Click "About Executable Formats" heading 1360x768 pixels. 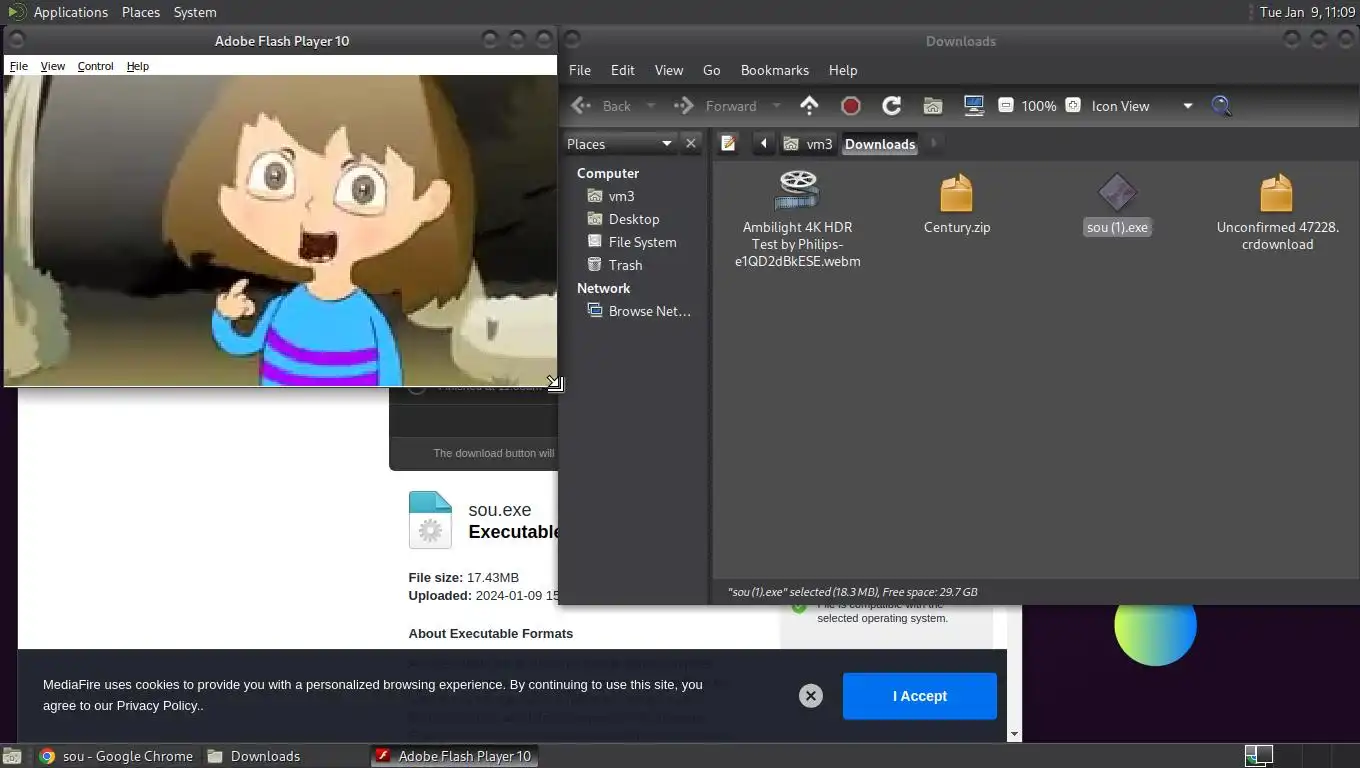pyautogui.click(x=491, y=633)
